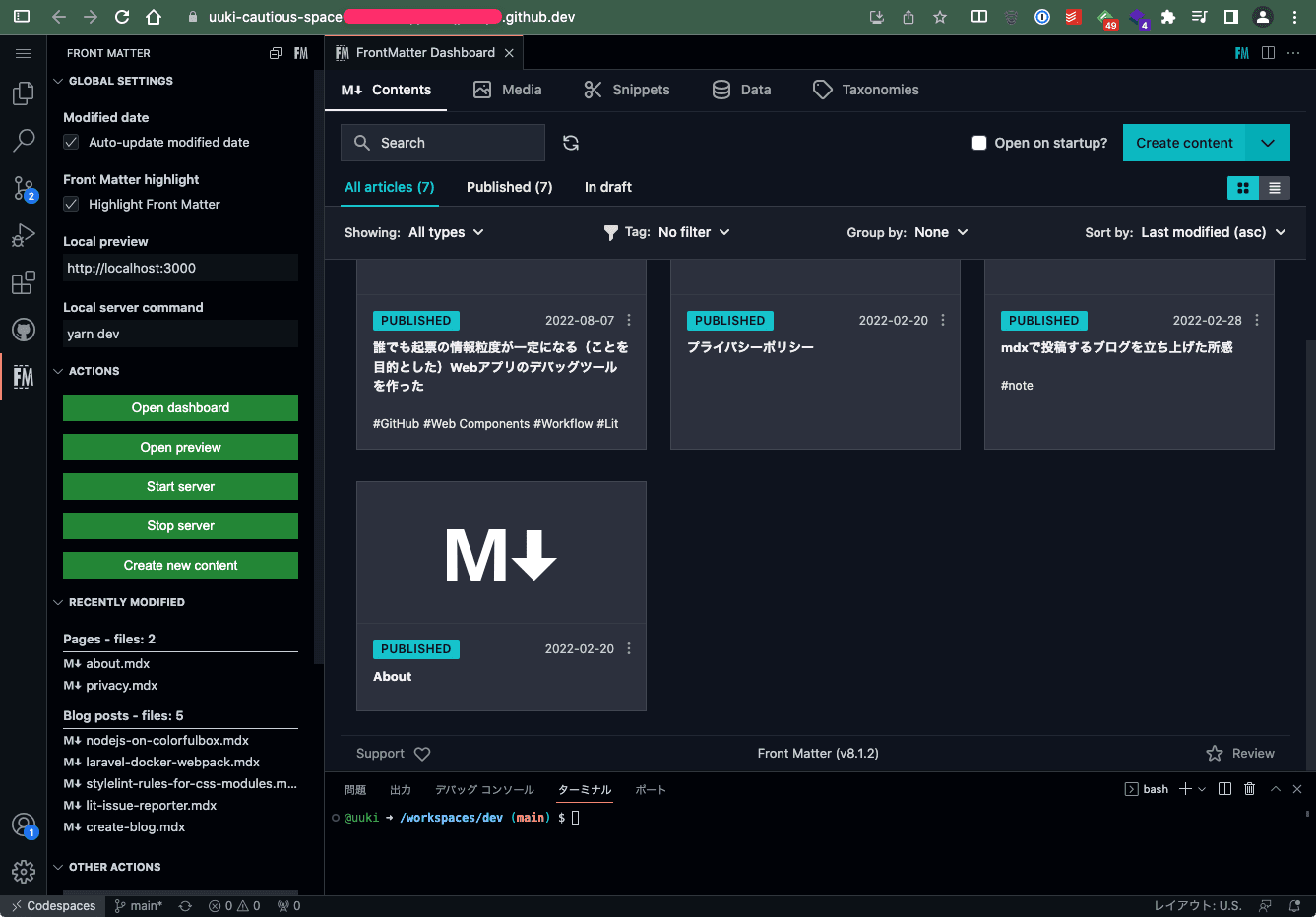Screen dimensions: 1316x917
Task: Switch to ポート panel tab
Action: 651,790
